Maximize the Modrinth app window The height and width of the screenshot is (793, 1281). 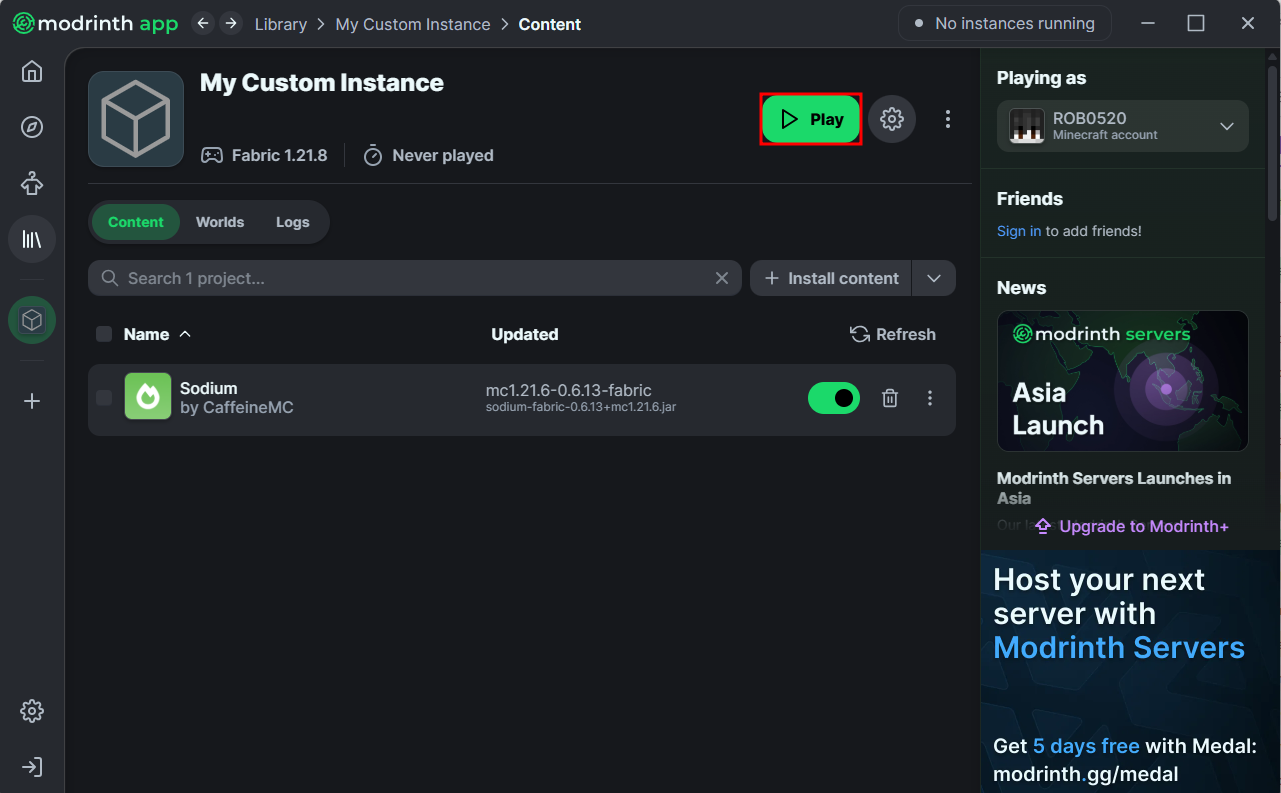(1196, 23)
